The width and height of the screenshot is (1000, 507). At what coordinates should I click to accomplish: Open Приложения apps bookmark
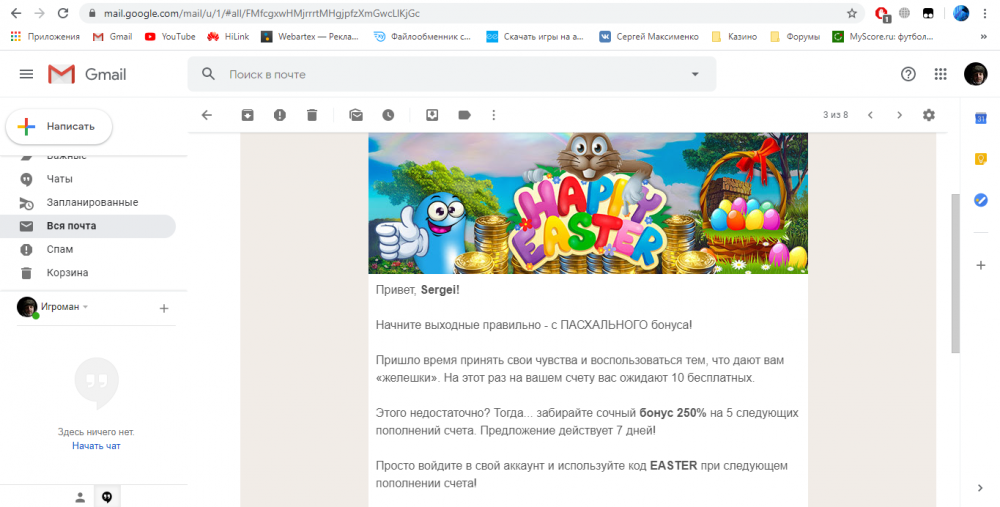45,37
